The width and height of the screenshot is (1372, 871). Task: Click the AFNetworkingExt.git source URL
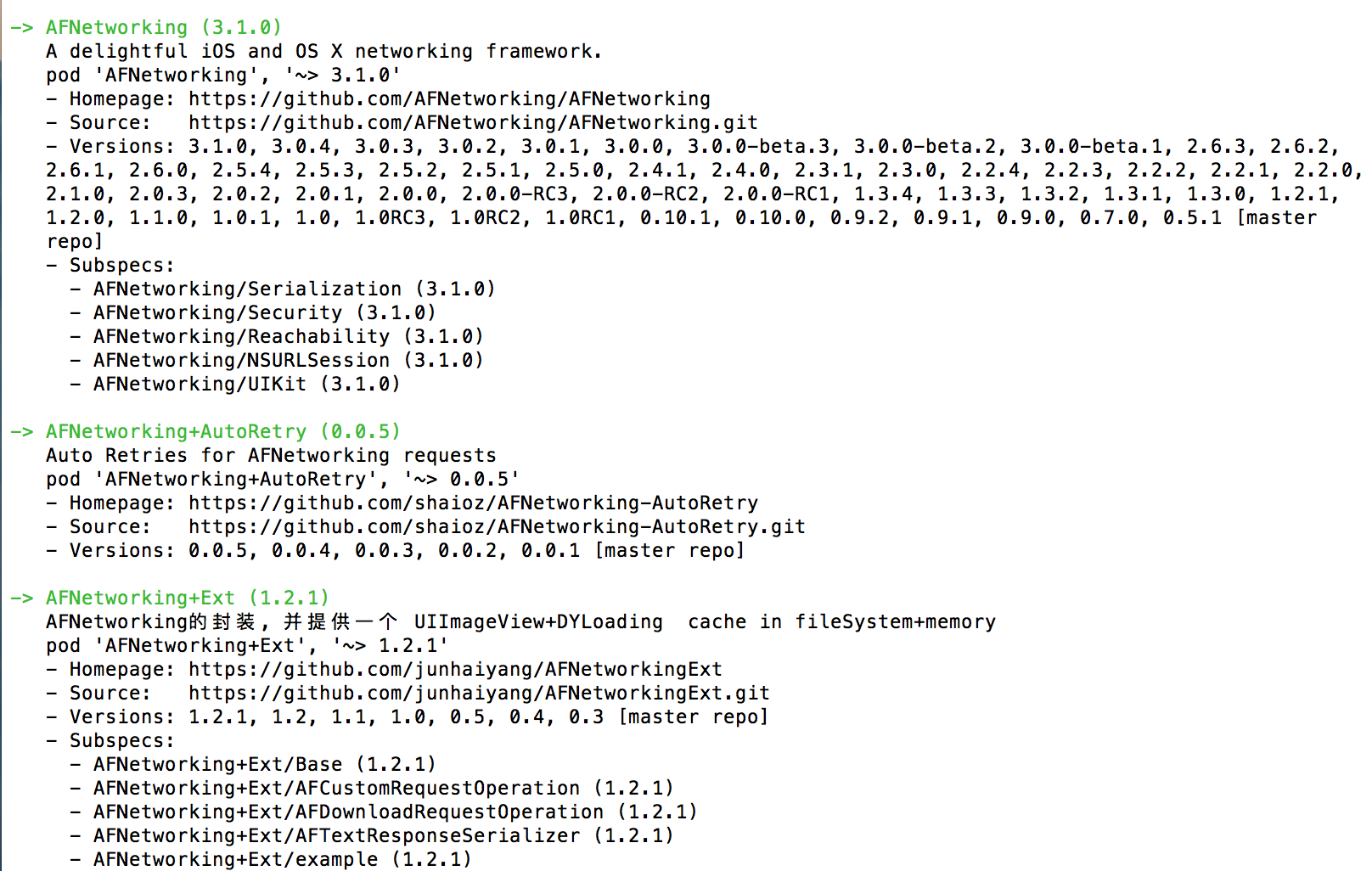(479, 694)
